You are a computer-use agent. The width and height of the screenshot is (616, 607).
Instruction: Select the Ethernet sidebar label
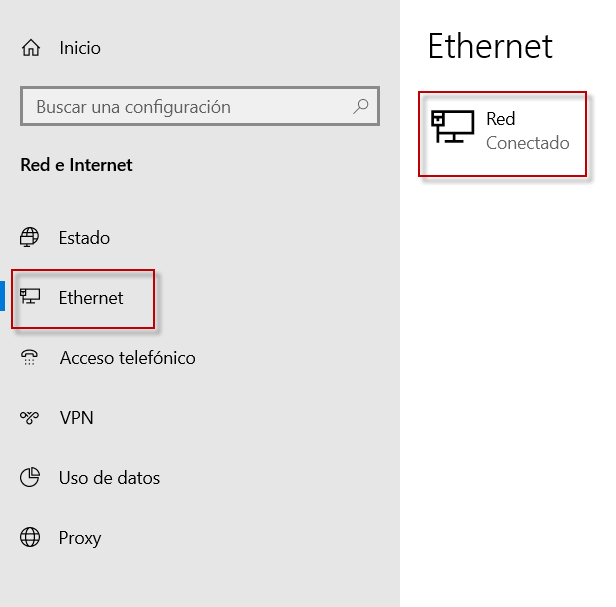[x=91, y=298]
